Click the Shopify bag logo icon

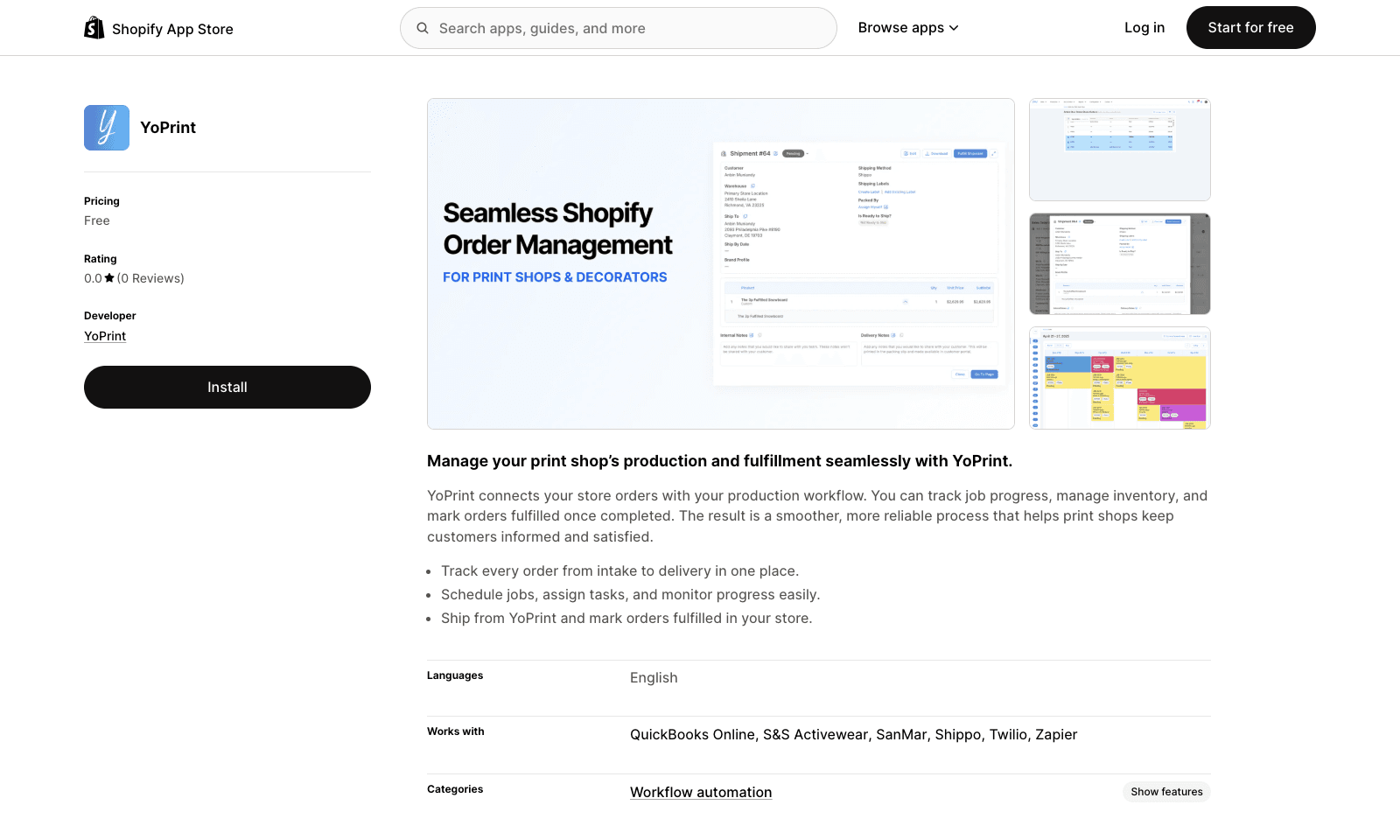tap(94, 28)
